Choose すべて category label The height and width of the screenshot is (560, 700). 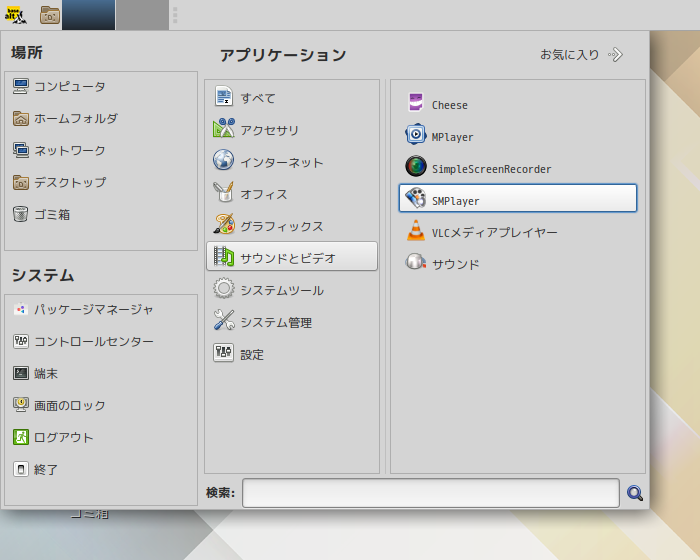(x=258, y=98)
